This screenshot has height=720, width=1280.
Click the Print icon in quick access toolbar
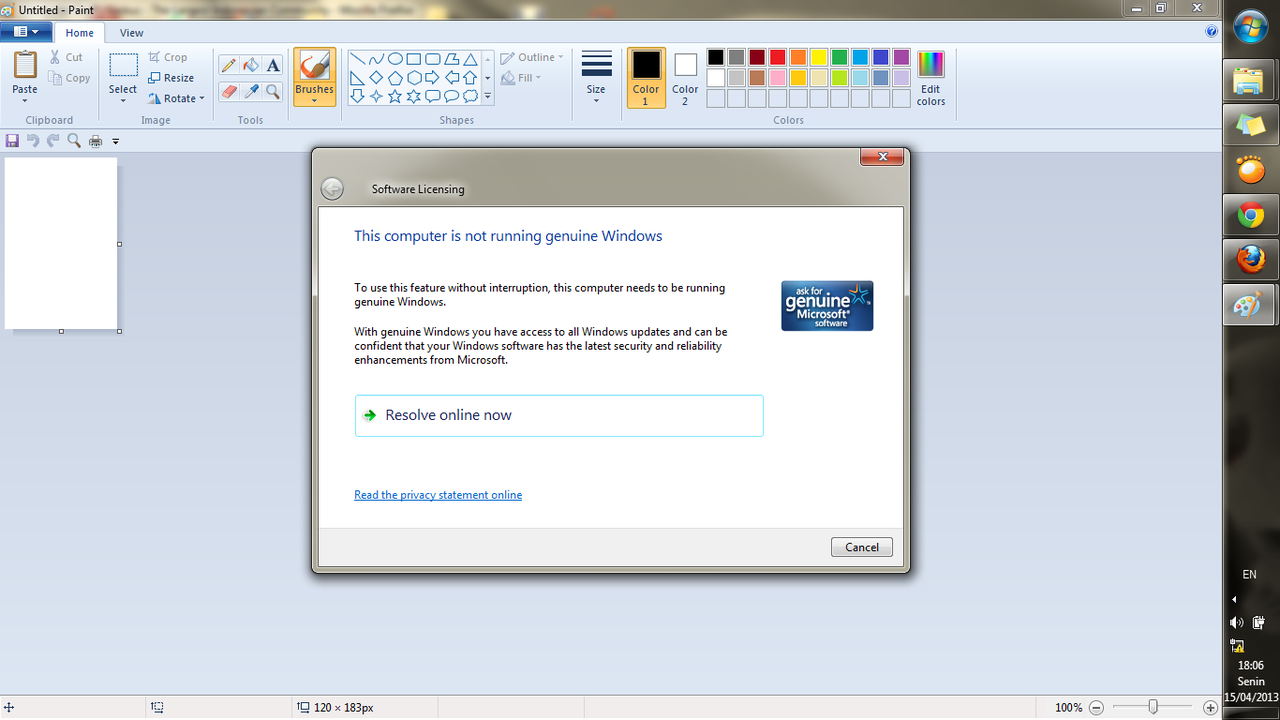(x=96, y=141)
